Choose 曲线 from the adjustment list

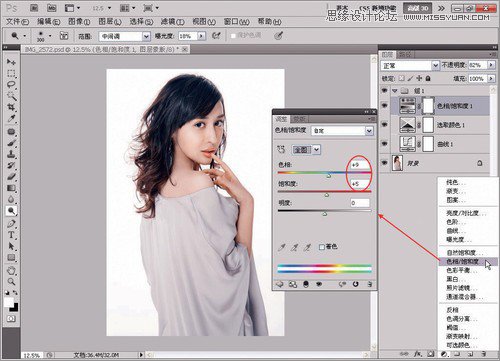click(x=453, y=231)
